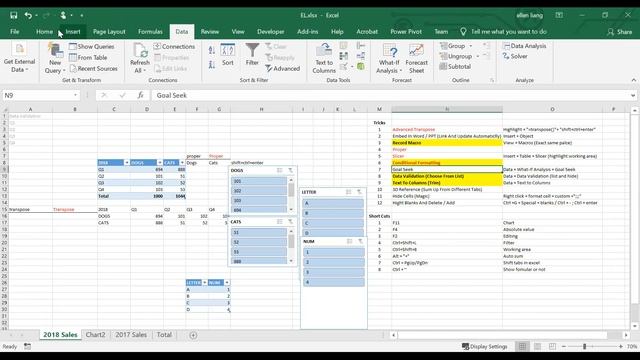Open Connections dialog
Screen dimensions: 640x360
[x=174, y=47]
